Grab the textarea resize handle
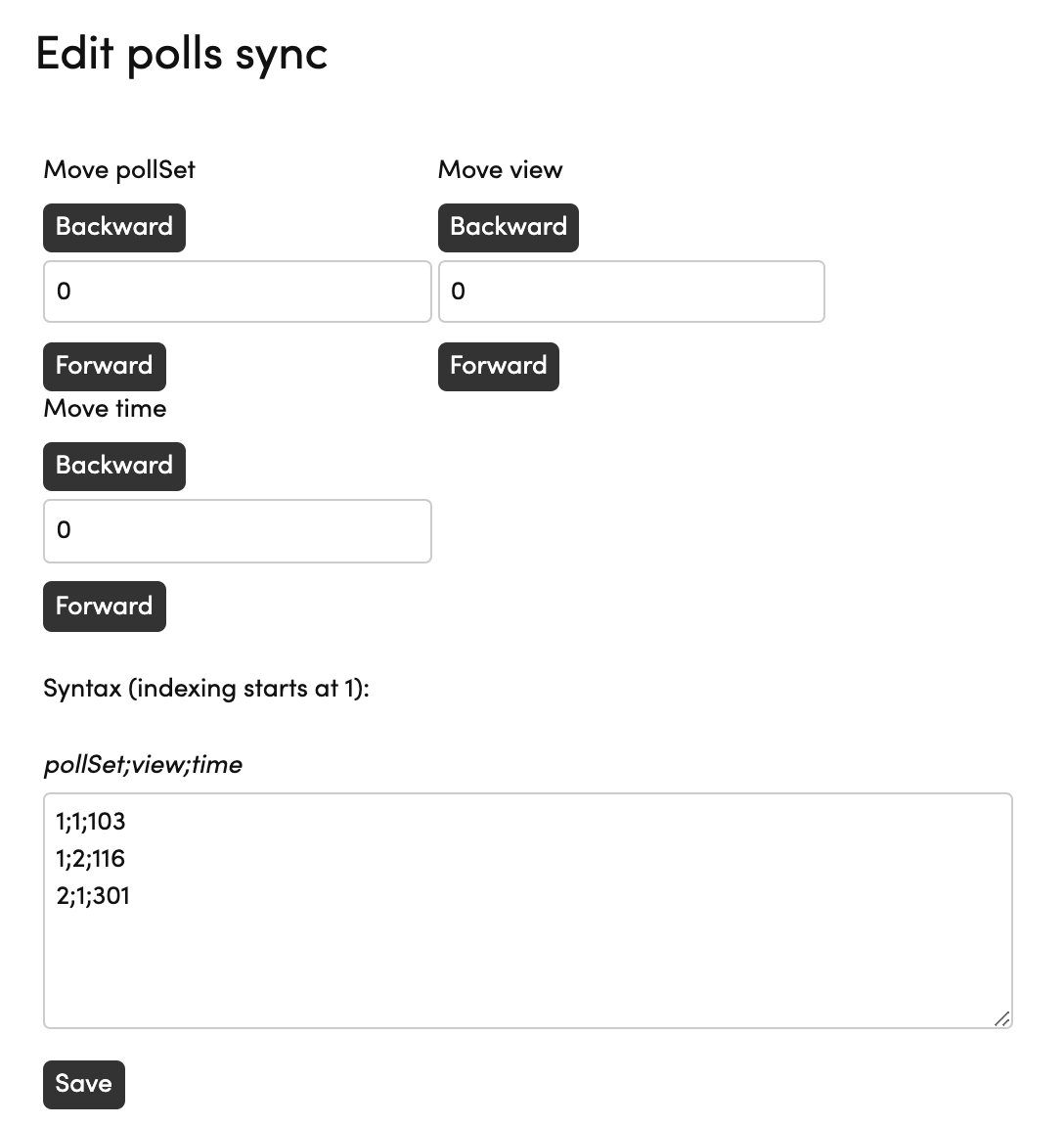The image size is (1064, 1125). coord(1001,1018)
